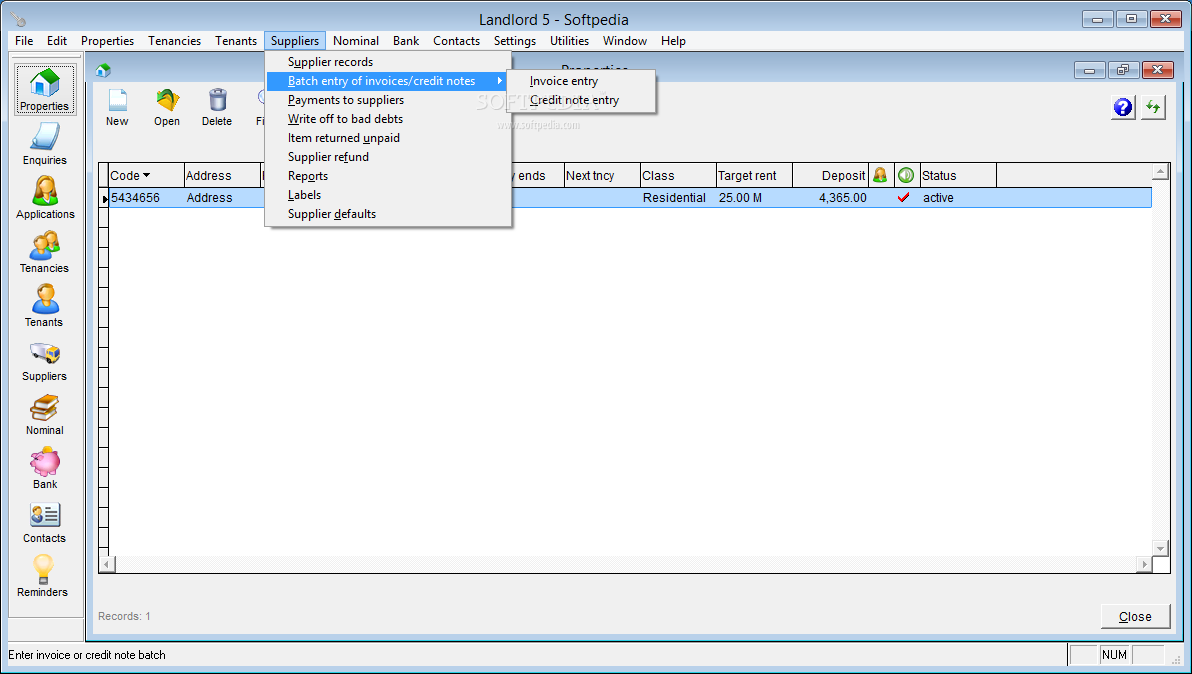Open the Properties sidebar icon

point(45,90)
